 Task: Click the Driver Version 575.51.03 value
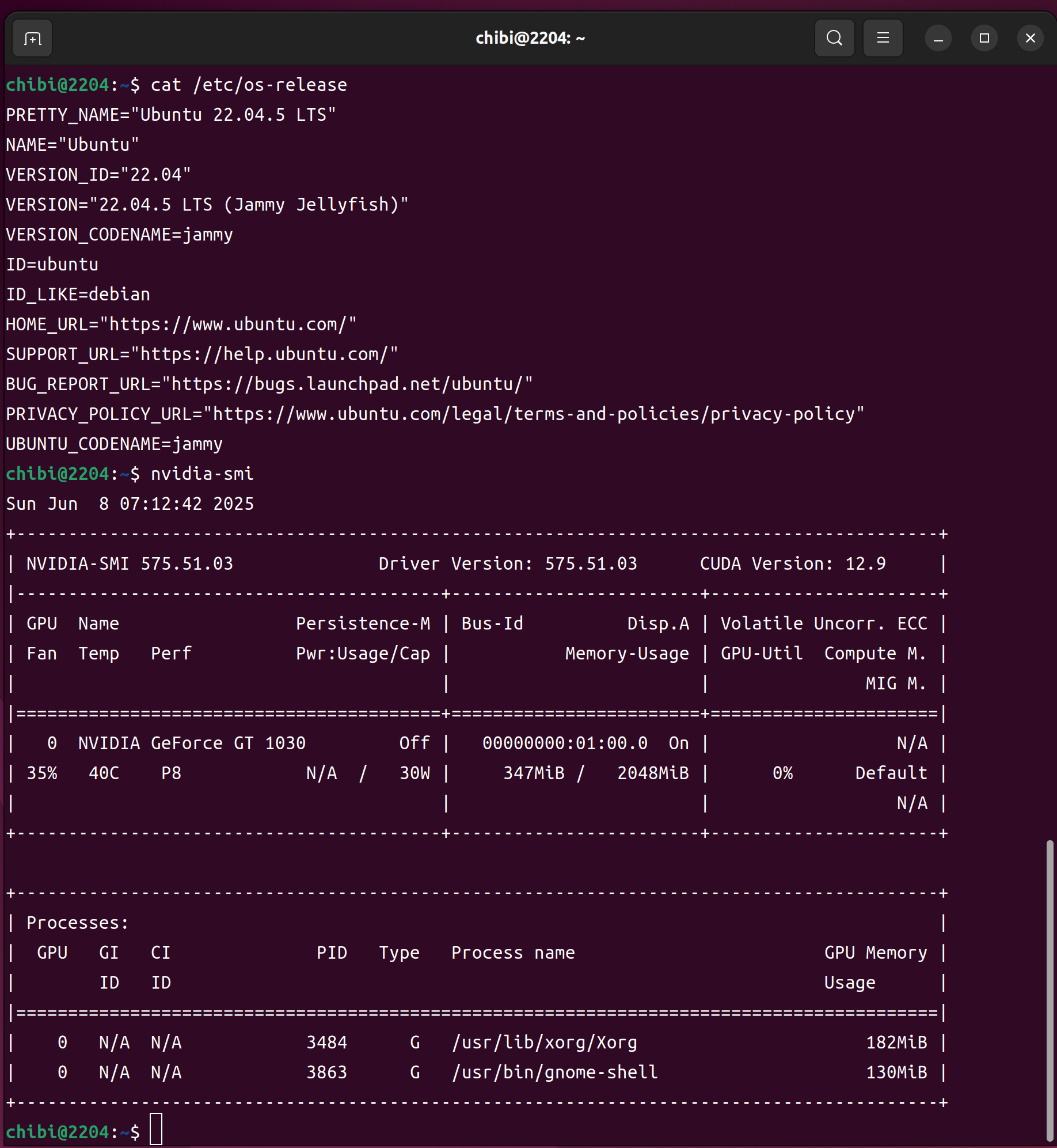(x=591, y=564)
